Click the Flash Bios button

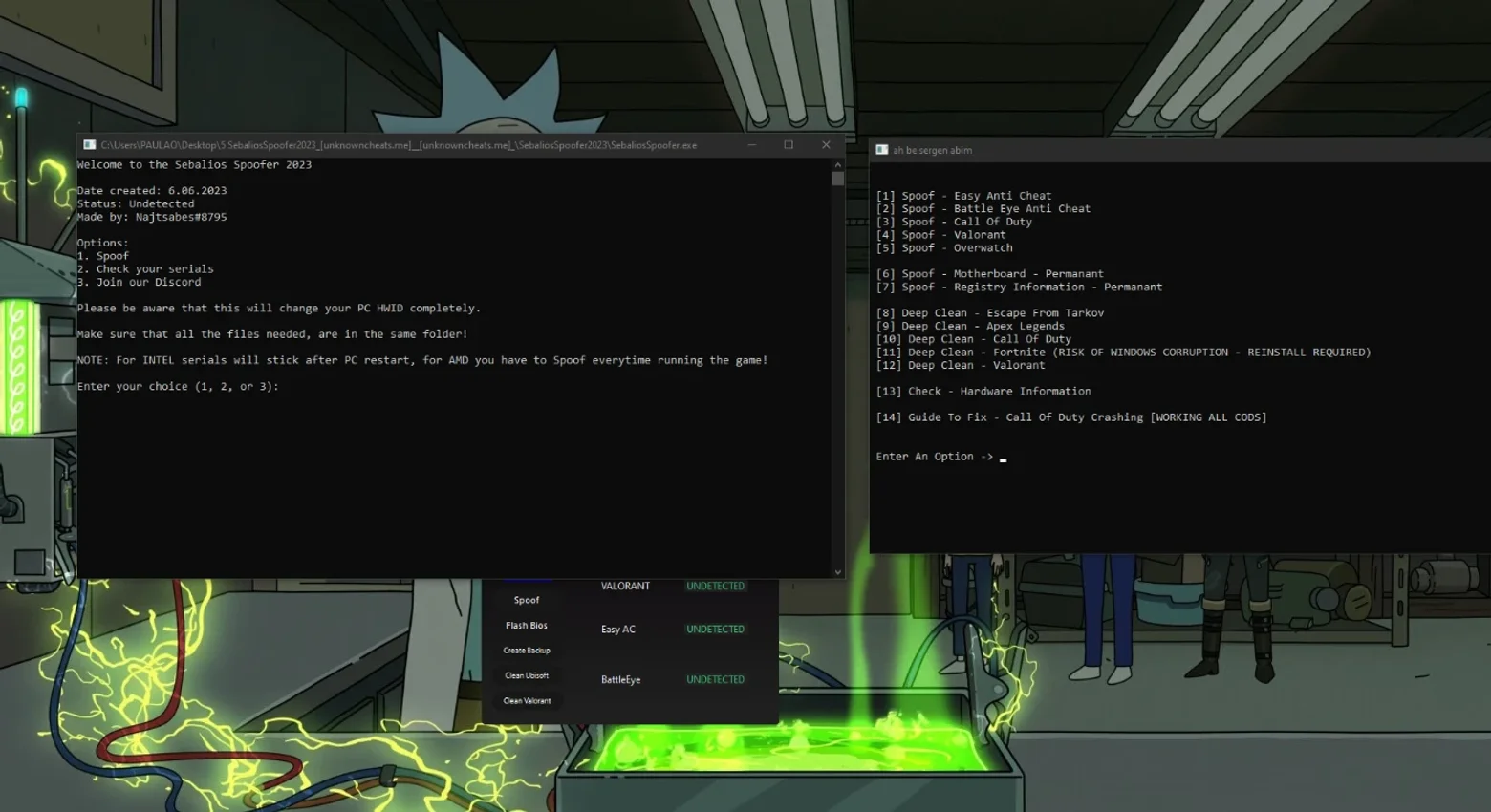(x=527, y=625)
